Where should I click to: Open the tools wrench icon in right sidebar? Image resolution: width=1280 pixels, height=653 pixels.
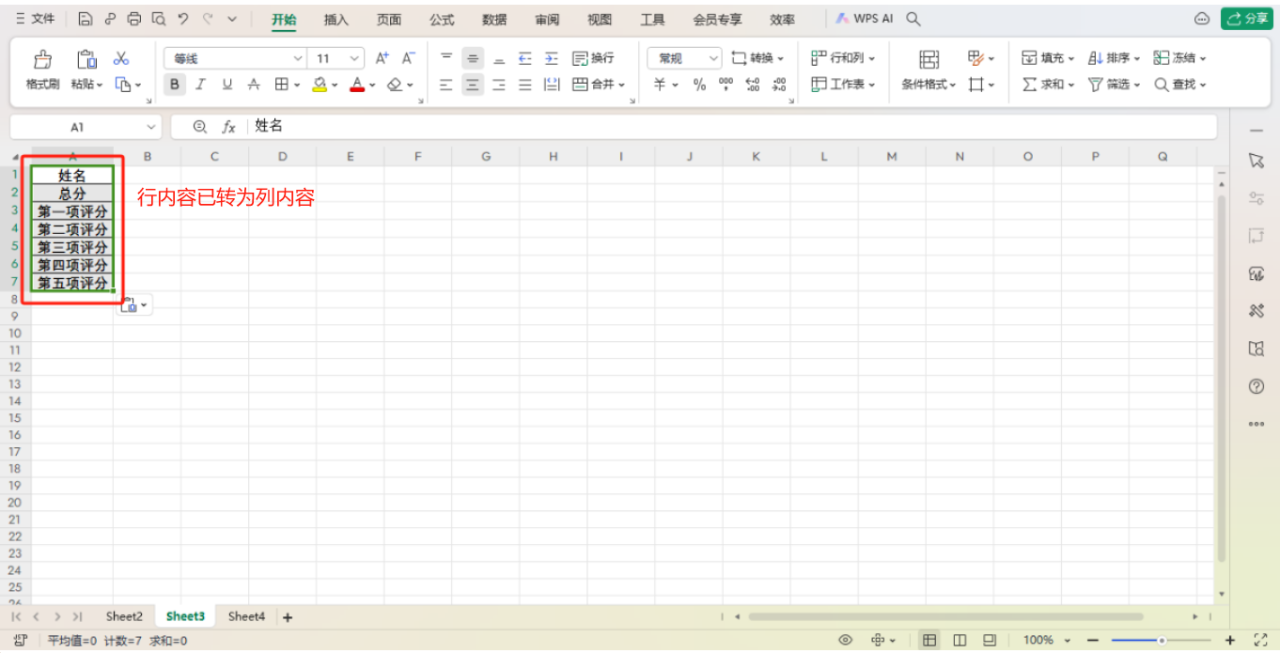click(1257, 311)
